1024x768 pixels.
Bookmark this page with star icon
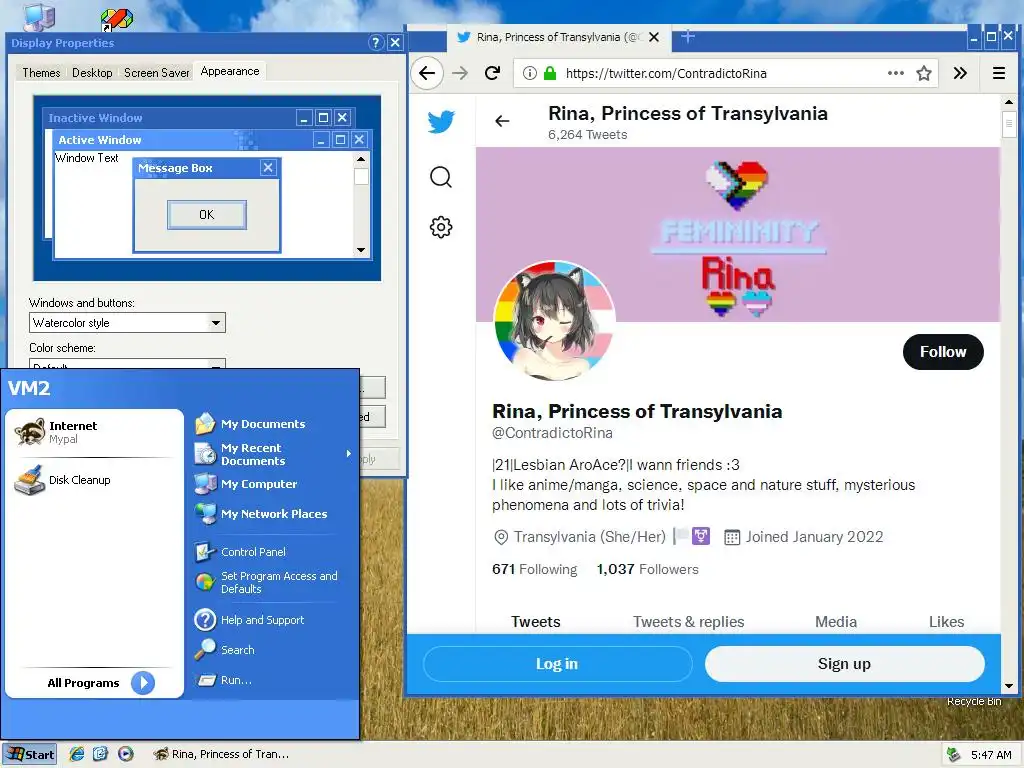(x=923, y=73)
